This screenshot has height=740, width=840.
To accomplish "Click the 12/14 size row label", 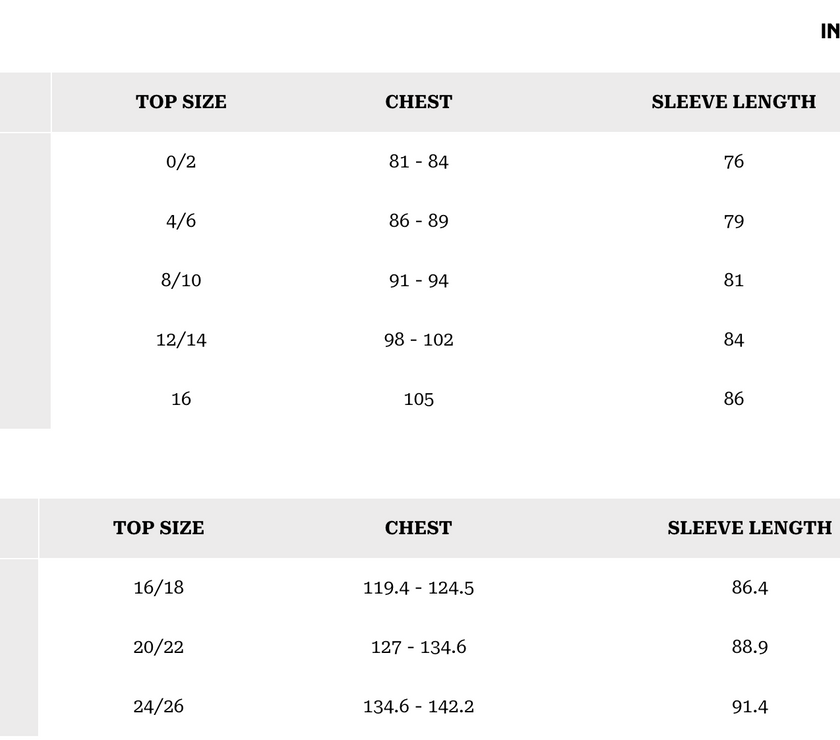I will click(x=181, y=340).
